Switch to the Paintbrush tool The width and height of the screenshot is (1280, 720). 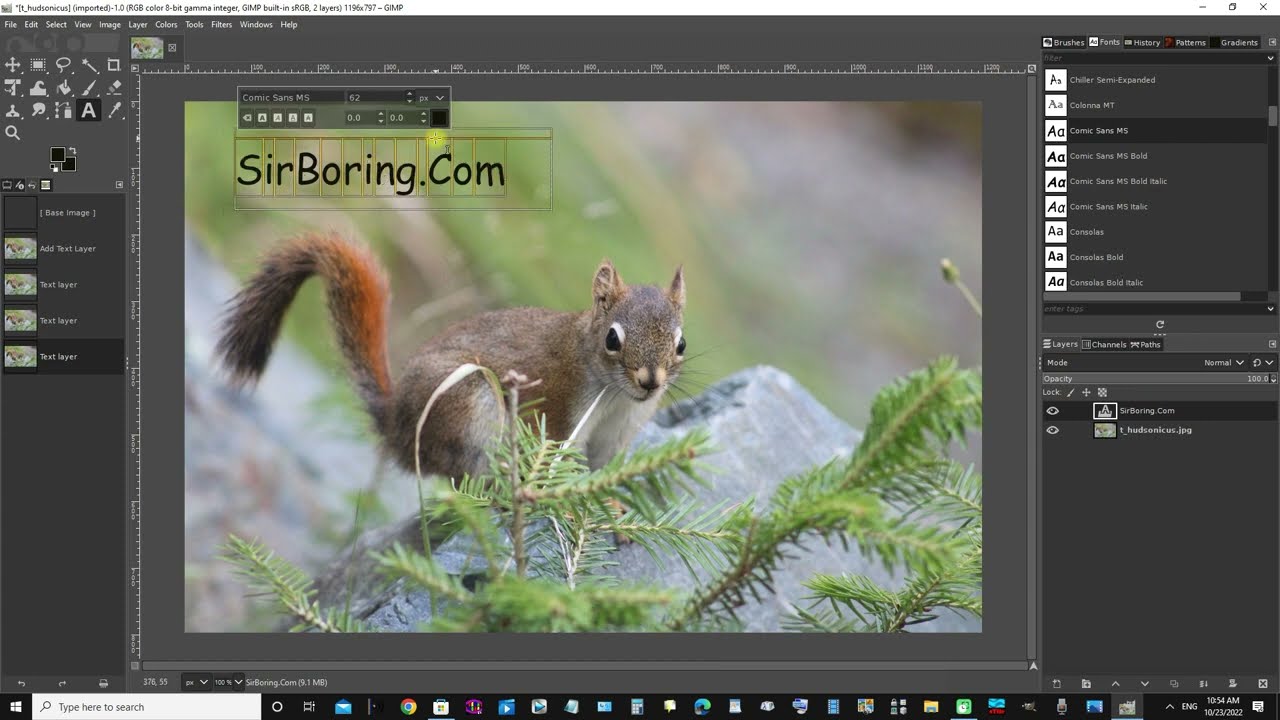tap(89, 88)
